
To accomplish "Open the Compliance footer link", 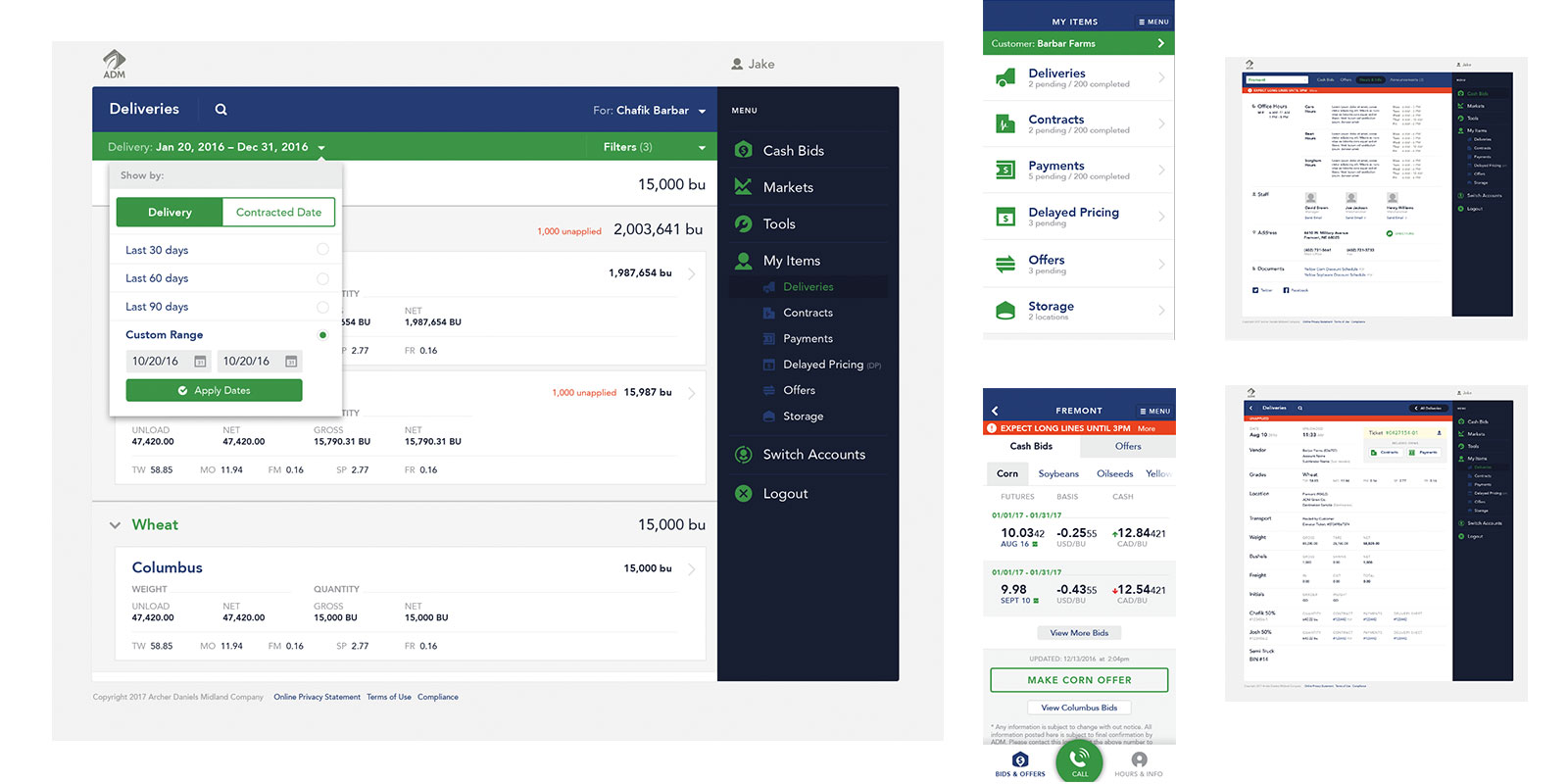I will pyautogui.click(x=438, y=697).
